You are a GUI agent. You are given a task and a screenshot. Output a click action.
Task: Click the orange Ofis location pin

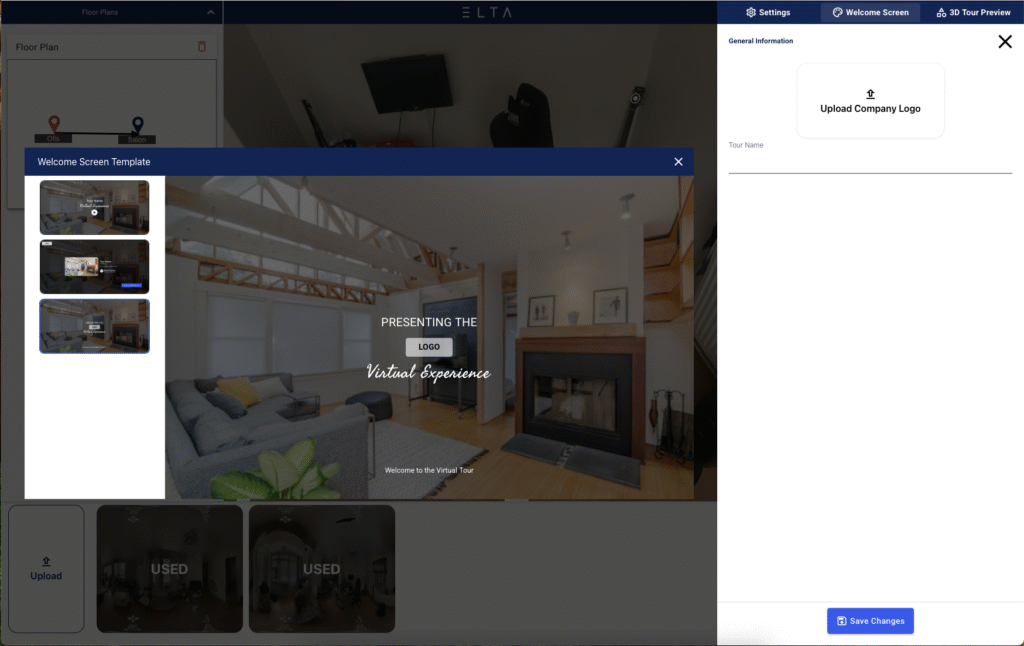[x=52, y=124]
